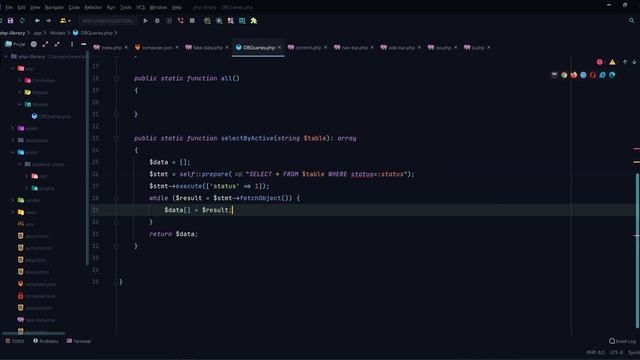Open Project panel options (vertical dots)
Viewport: 640px width, 360px height.
point(72,44)
